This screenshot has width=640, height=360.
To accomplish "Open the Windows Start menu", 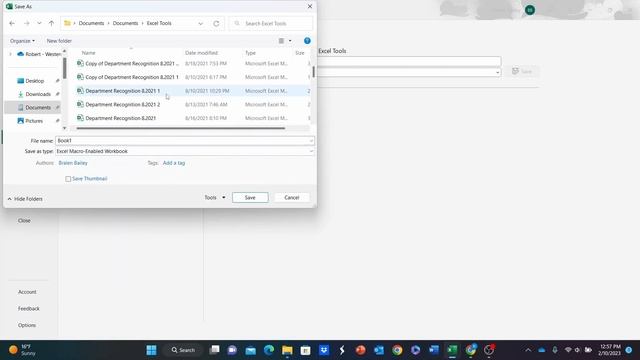I will point(151,350).
